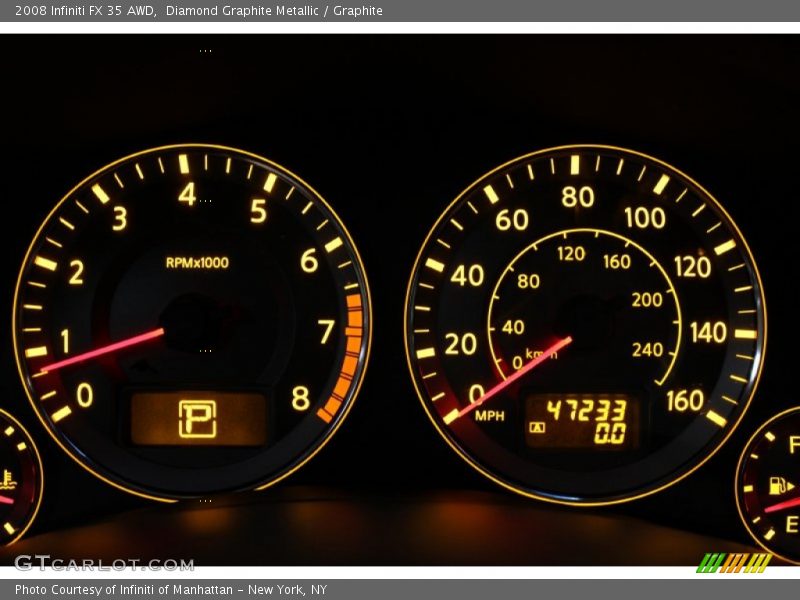Click the green and orange striped logo

pyautogui.click(x=734, y=563)
